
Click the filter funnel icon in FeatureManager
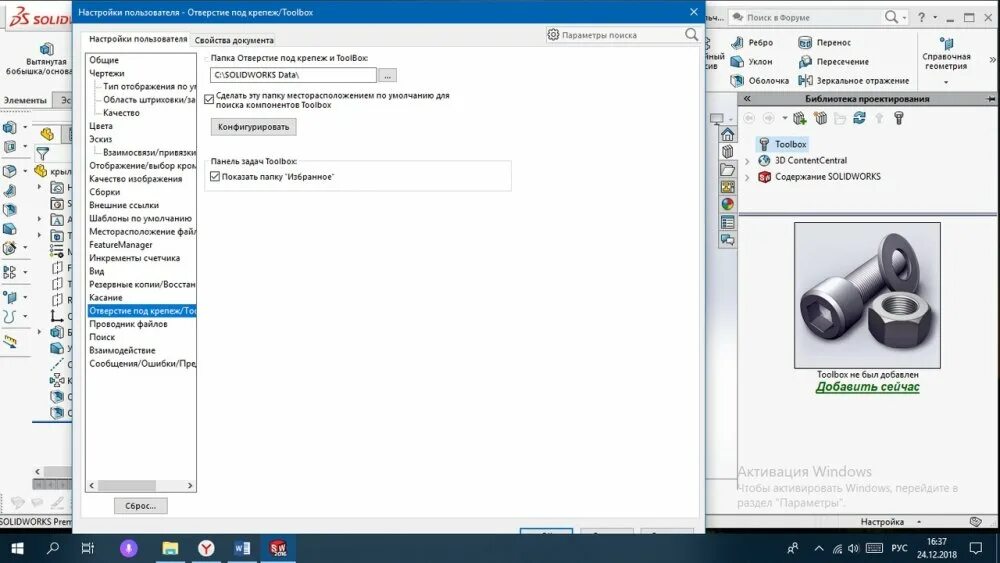point(43,154)
